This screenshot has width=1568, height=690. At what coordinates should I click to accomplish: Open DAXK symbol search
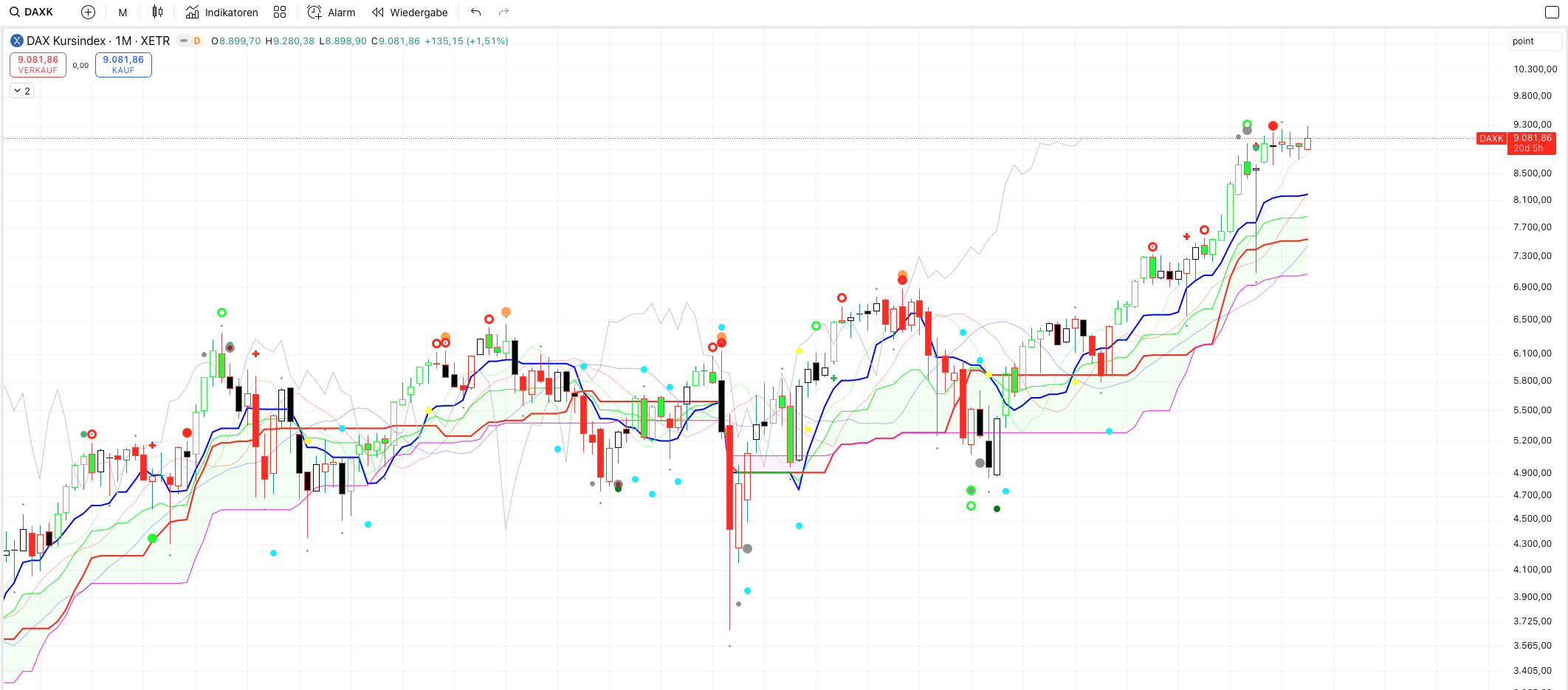coord(32,13)
